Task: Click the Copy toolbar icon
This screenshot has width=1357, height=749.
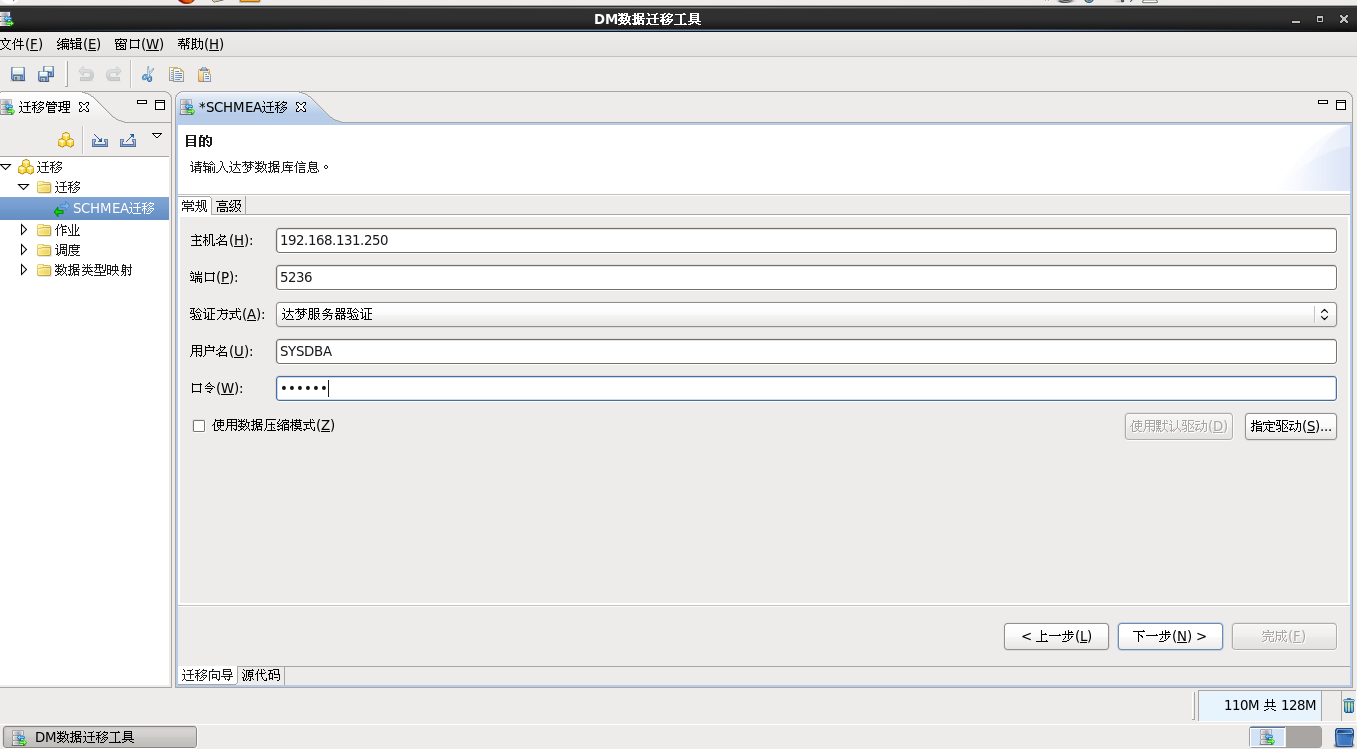Action: 177,74
